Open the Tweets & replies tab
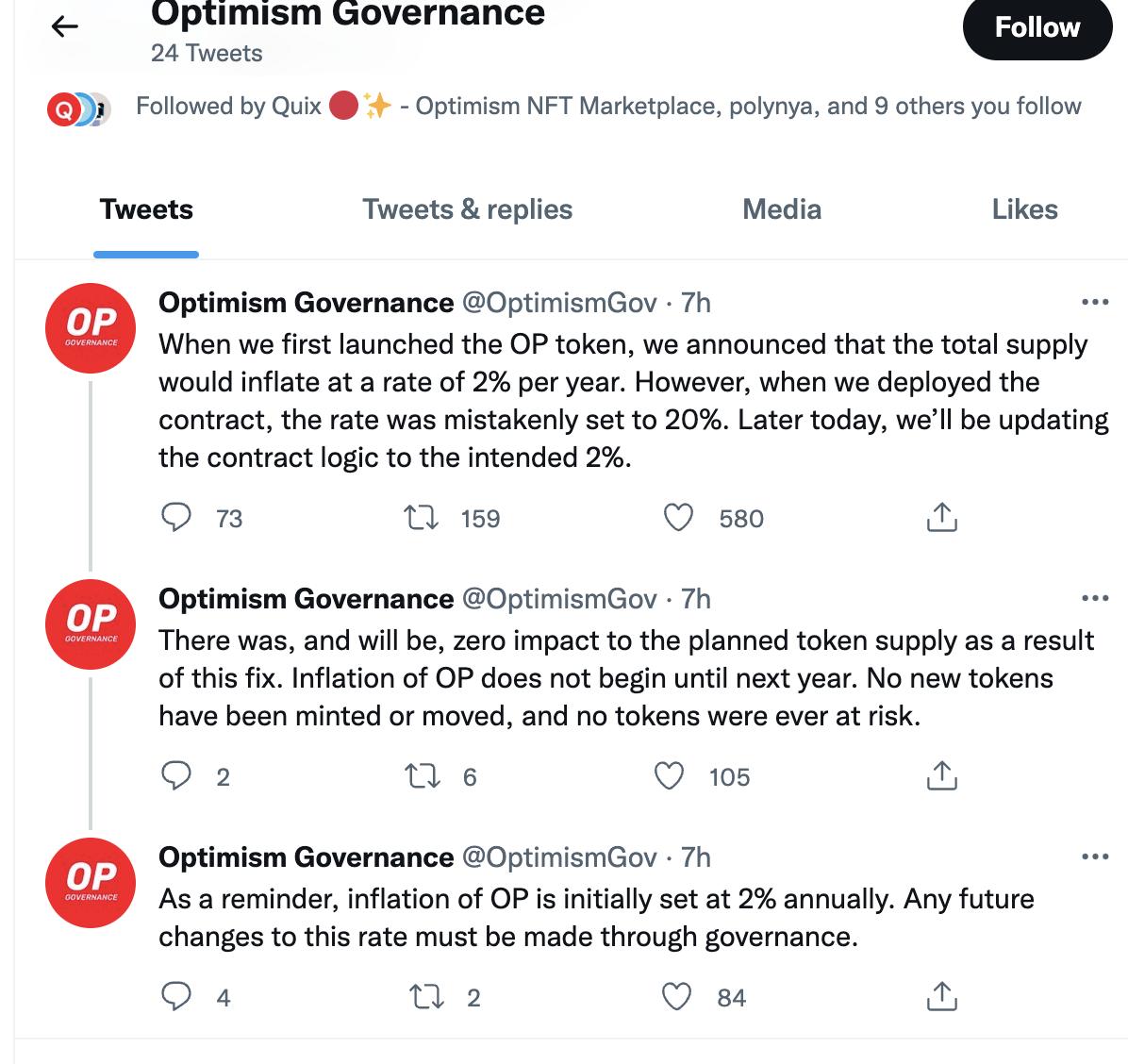Image resolution: width=1128 pixels, height=1064 pixels. (x=468, y=209)
